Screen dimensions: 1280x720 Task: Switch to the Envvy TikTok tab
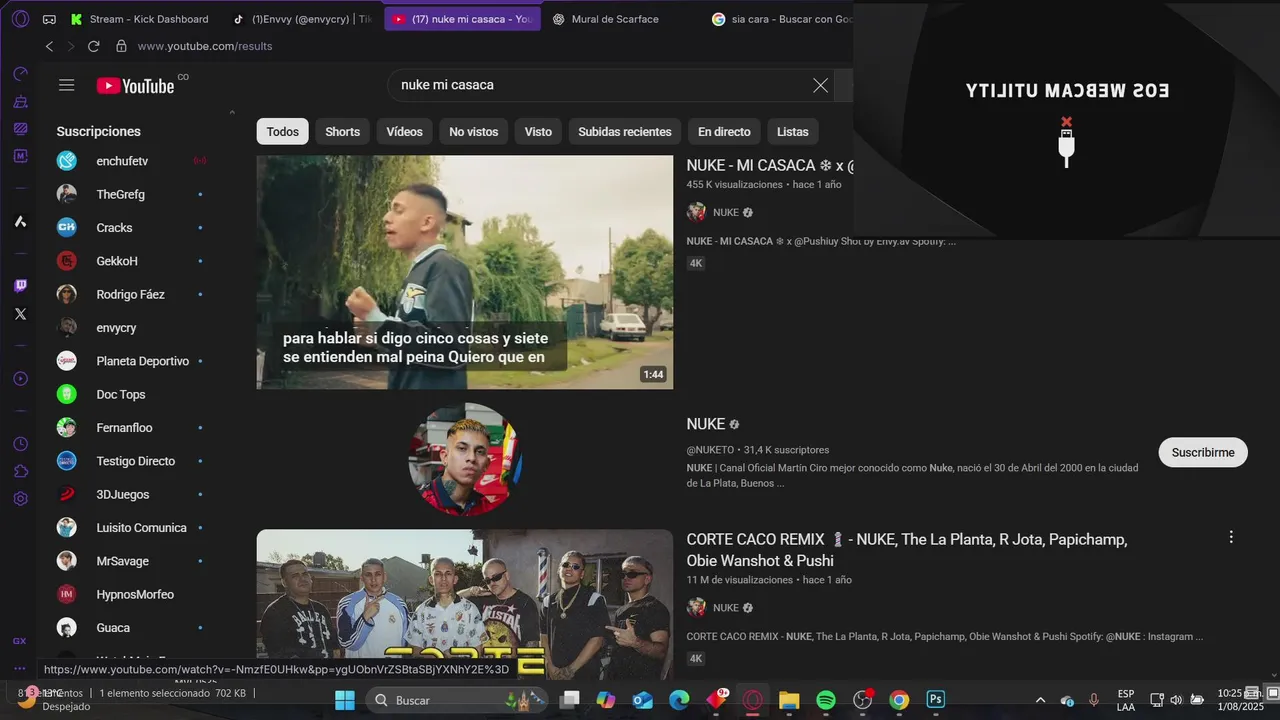pos(302,19)
